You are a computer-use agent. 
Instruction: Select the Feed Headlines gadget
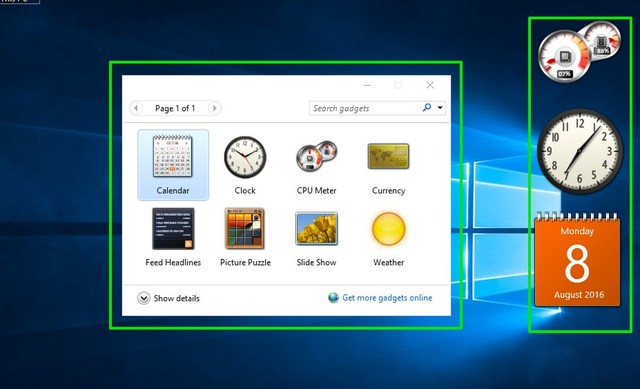(x=173, y=237)
